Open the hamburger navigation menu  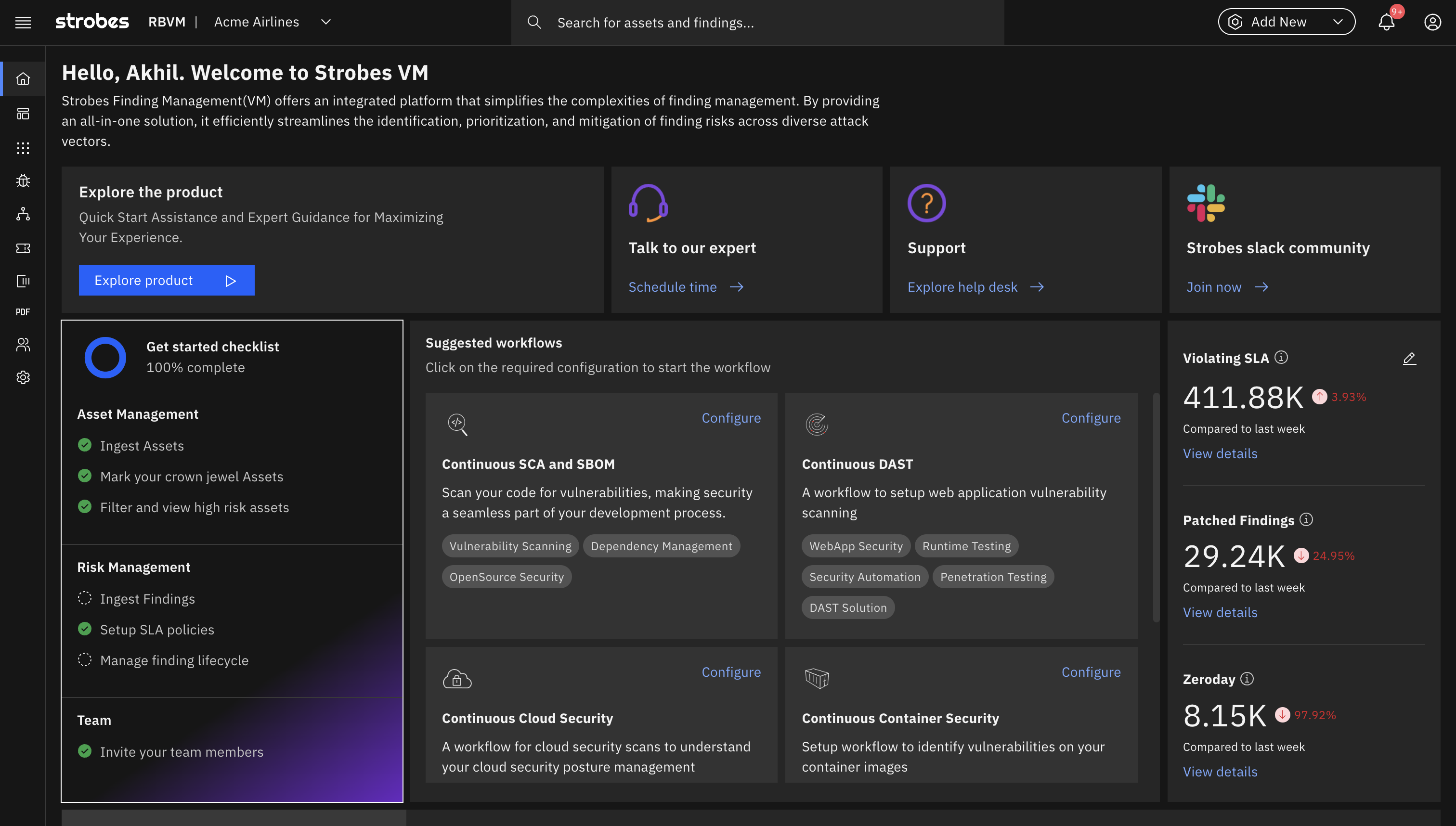click(x=23, y=22)
